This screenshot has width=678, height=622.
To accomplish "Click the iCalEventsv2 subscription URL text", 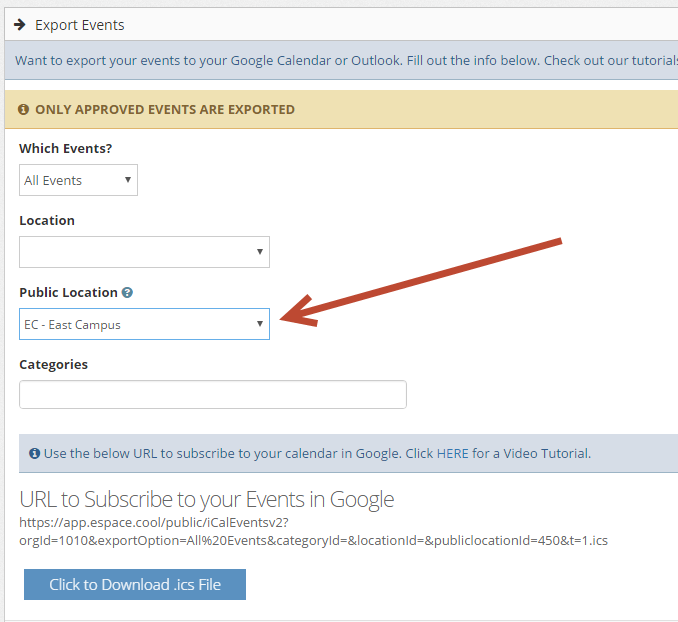I will click(313, 532).
